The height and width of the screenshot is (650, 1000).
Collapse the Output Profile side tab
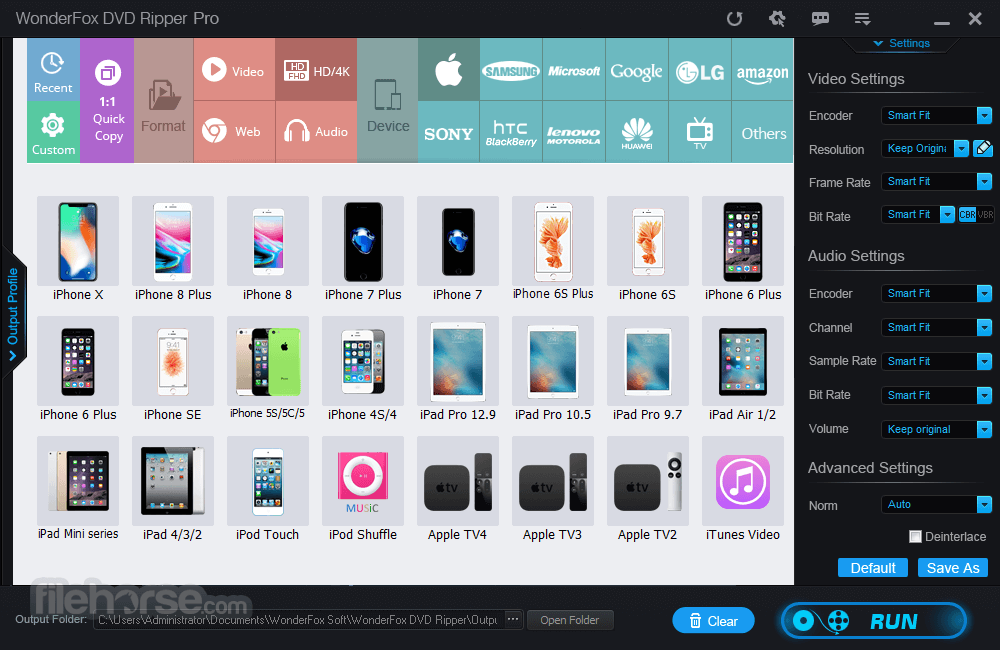[13, 314]
